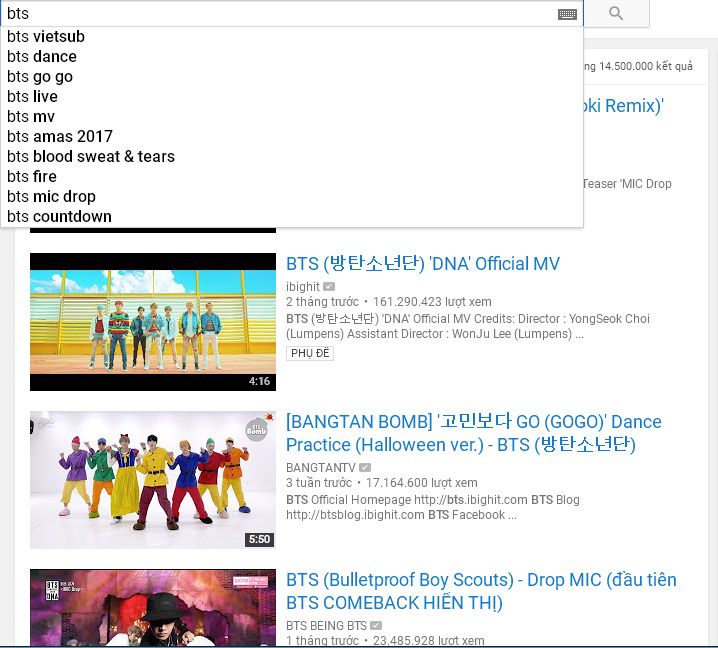718x648 pixels.
Task: Visit the BTS BEING BTS channel
Action: [x=326, y=626]
